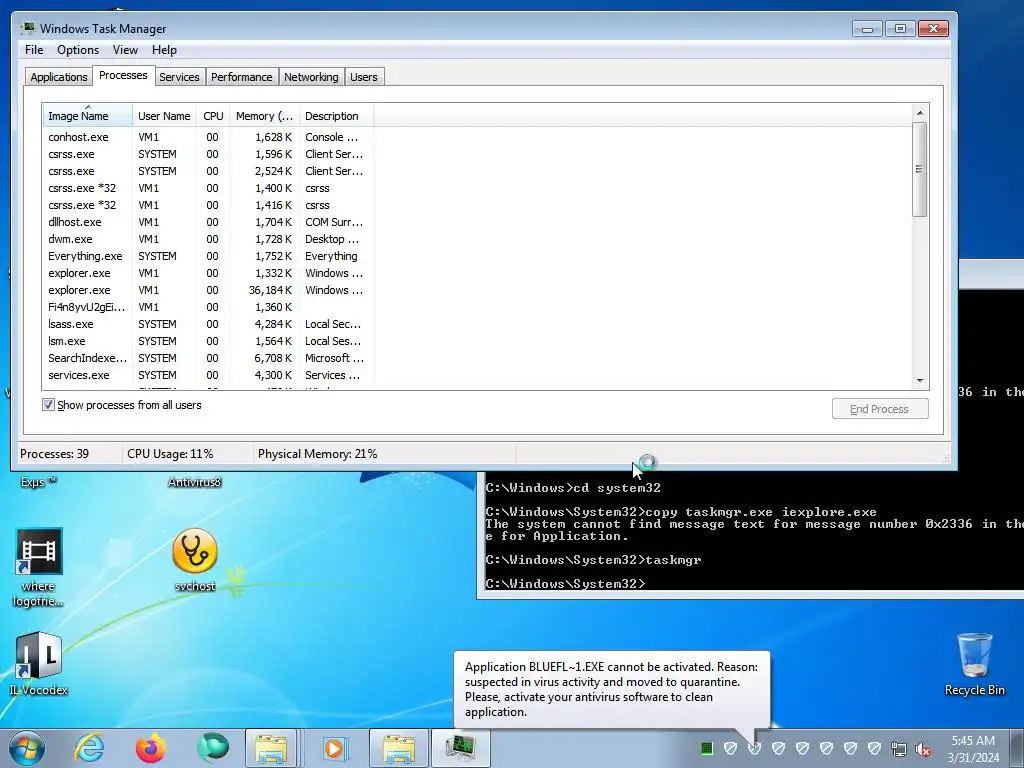1024x768 pixels.
Task: Sort by the Memory column header
Action: point(264,116)
